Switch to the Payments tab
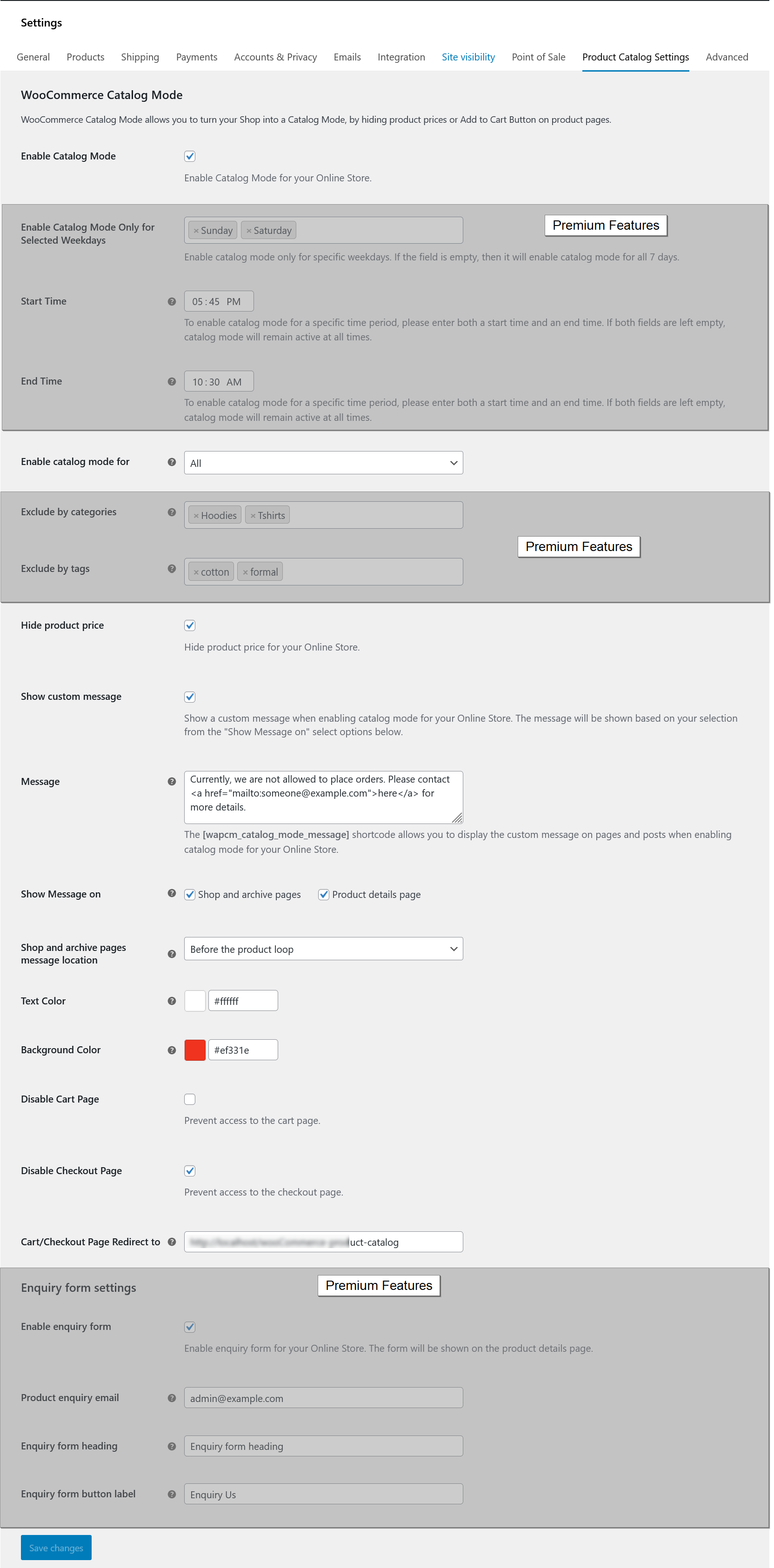This screenshot has width=774, height=1568. point(197,57)
